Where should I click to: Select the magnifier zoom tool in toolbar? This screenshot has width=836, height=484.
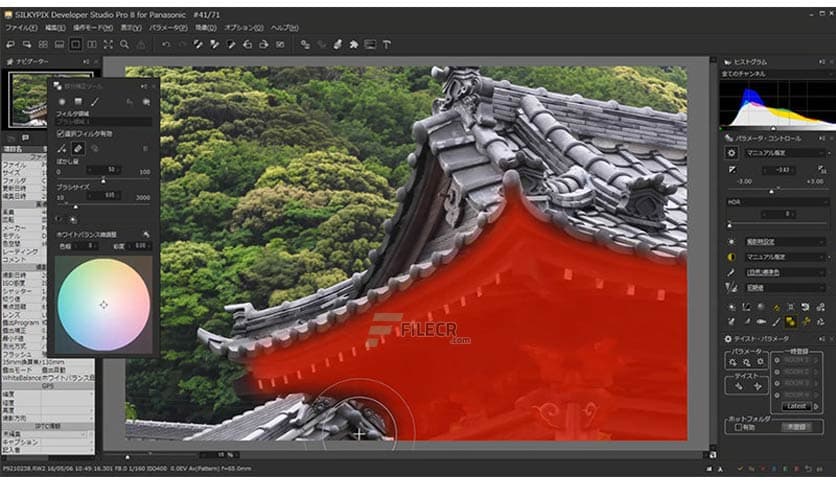tap(124, 45)
